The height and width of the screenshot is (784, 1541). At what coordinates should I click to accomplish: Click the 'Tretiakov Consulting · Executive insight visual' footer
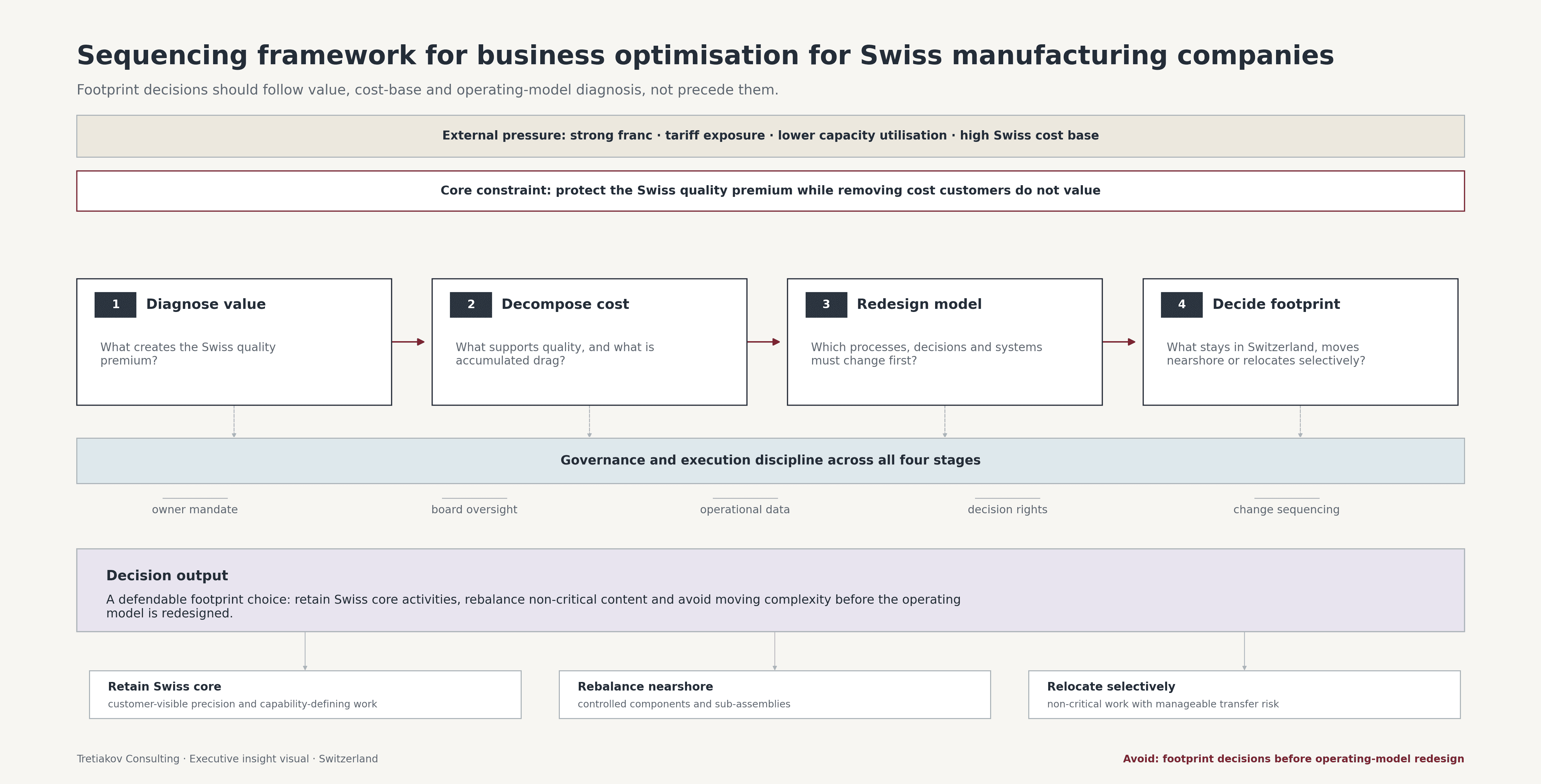227,759
